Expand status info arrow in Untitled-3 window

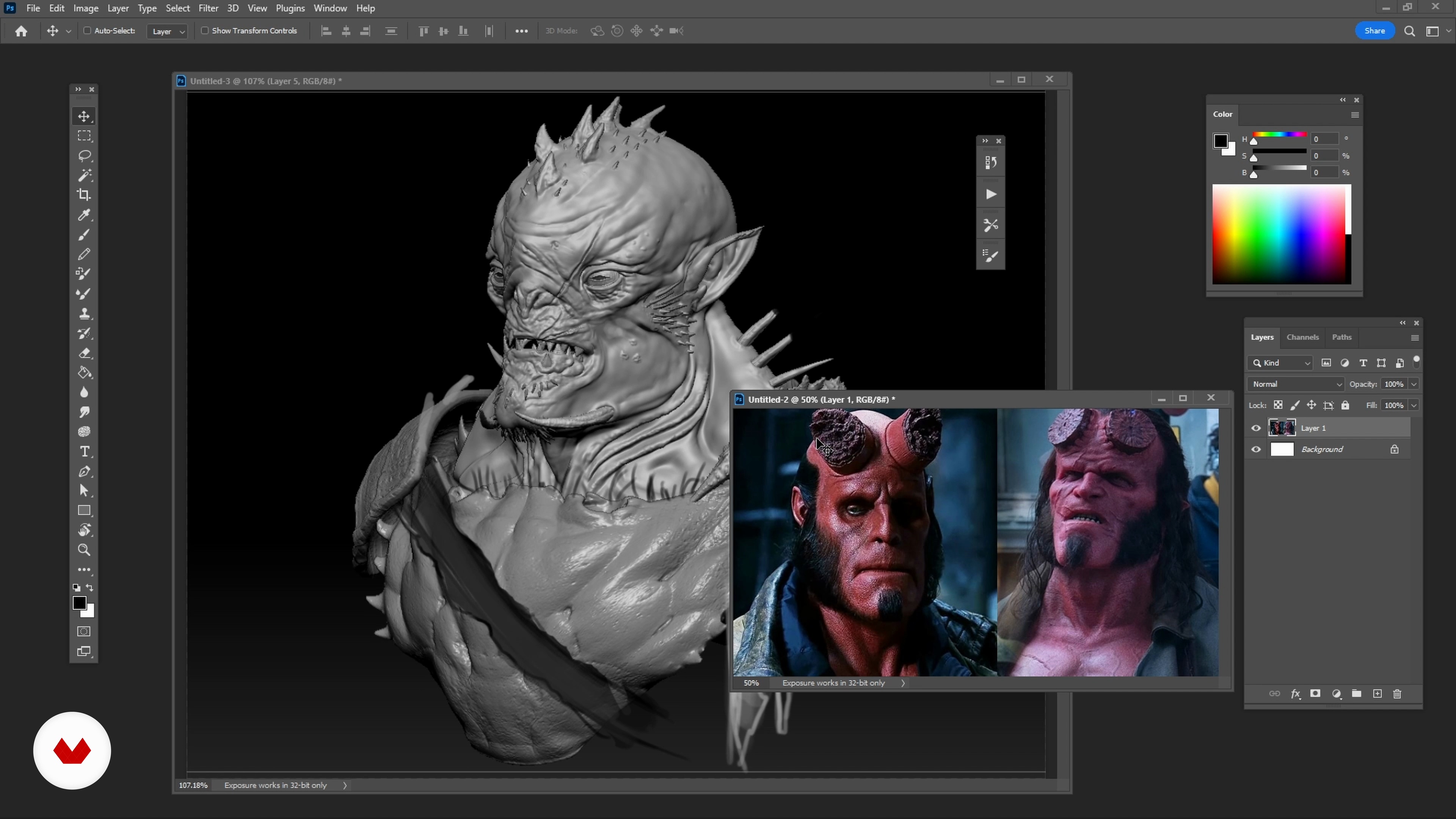click(345, 785)
